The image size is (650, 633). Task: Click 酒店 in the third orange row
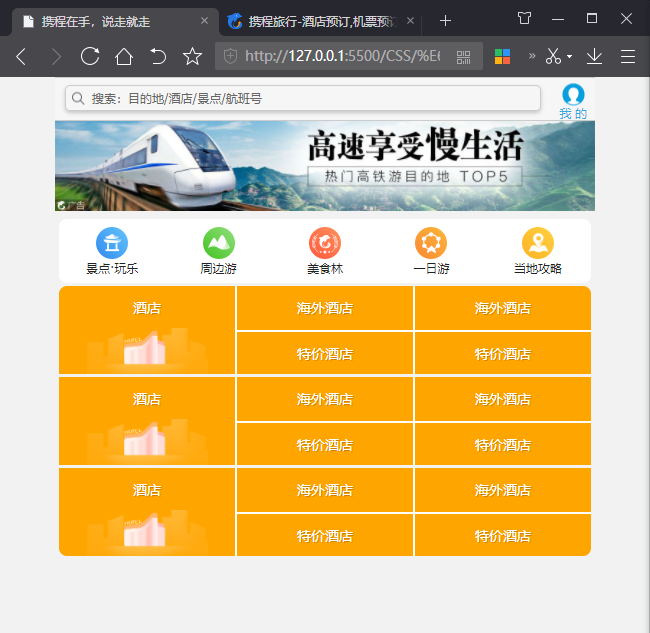(147, 512)
